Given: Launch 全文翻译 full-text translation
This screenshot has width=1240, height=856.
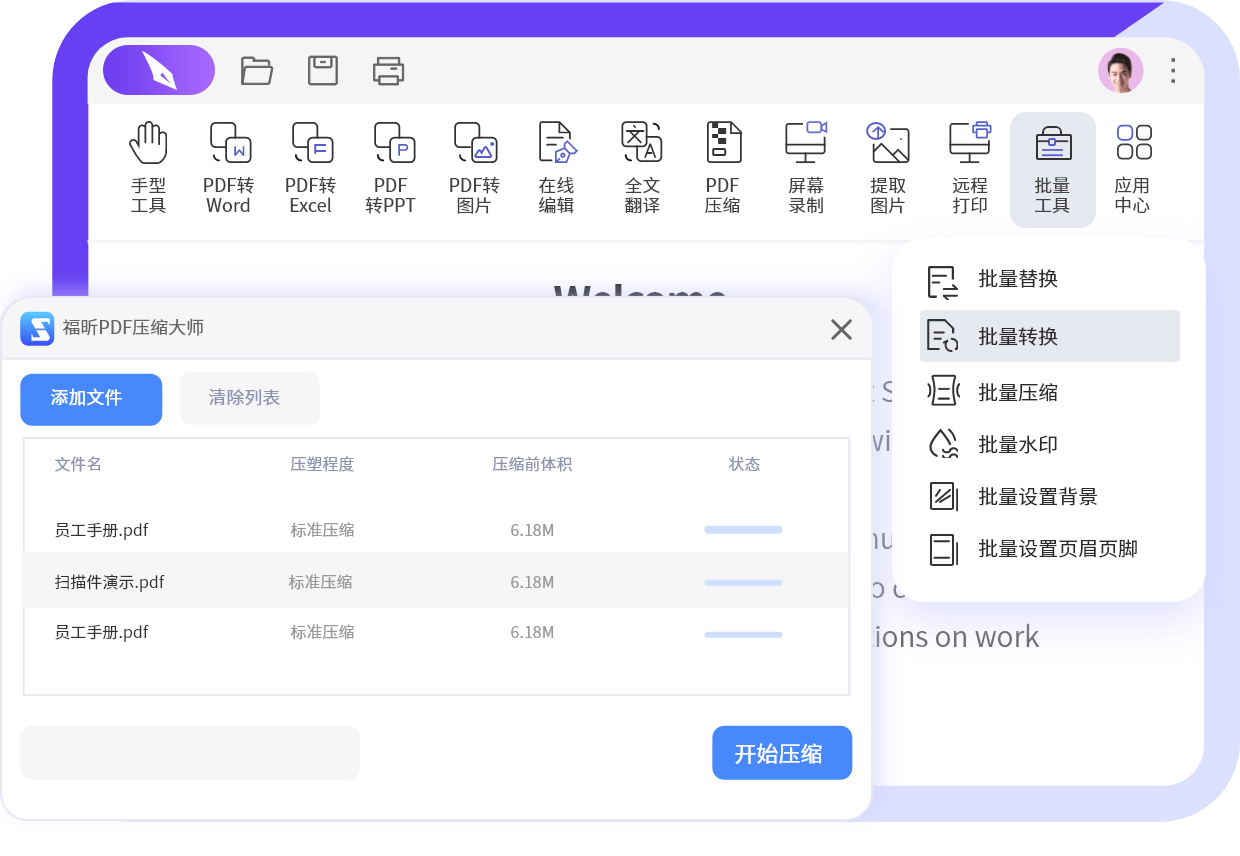Looking at the screenshot, I should (642, 168).
